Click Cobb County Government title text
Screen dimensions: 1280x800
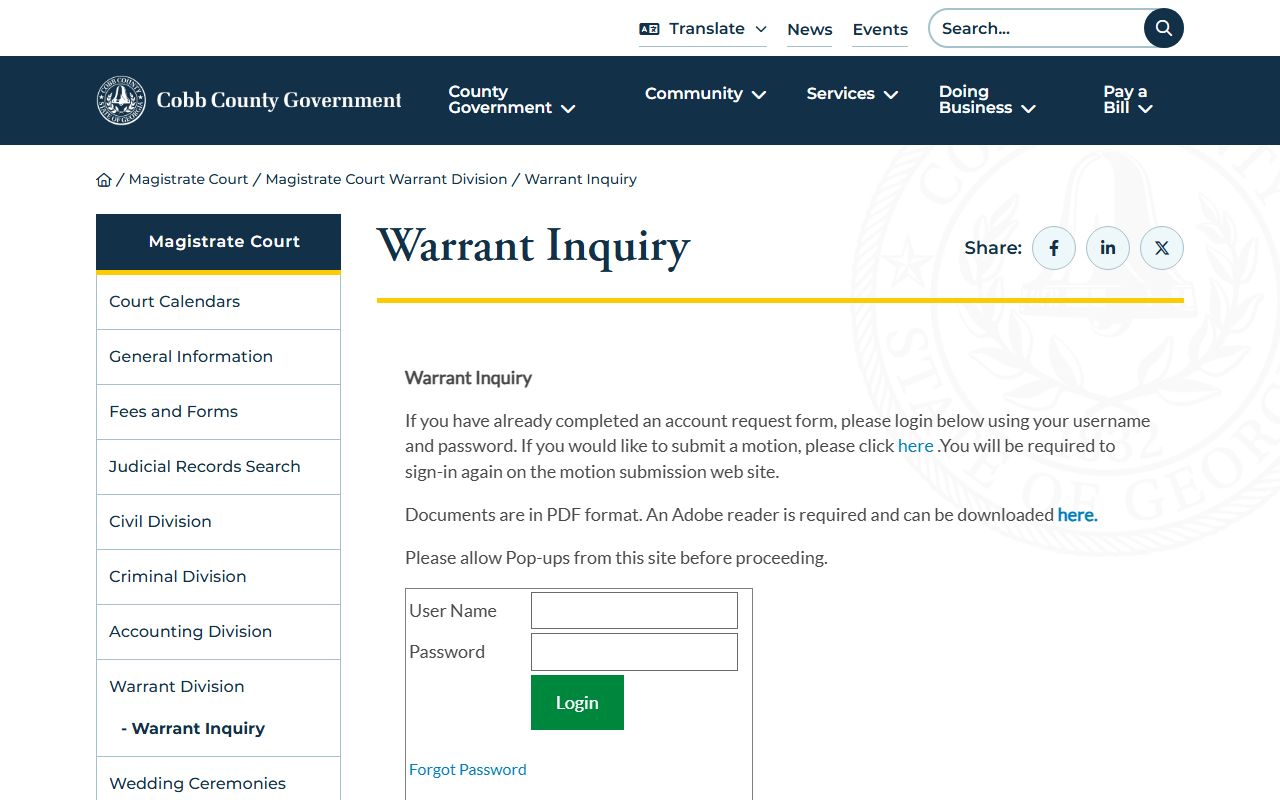[x=279, y=100]
